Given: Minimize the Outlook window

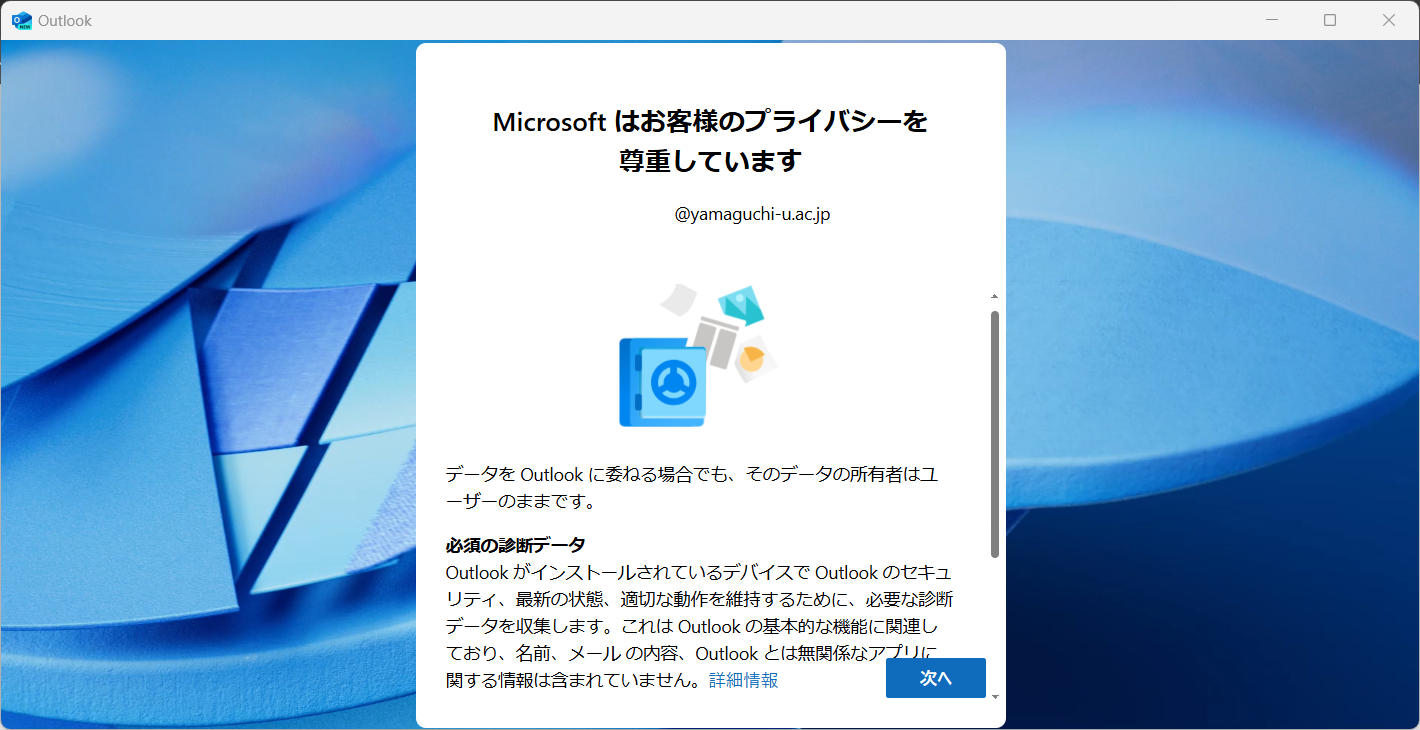Looking at the screenshot, I should [1272, 20].
